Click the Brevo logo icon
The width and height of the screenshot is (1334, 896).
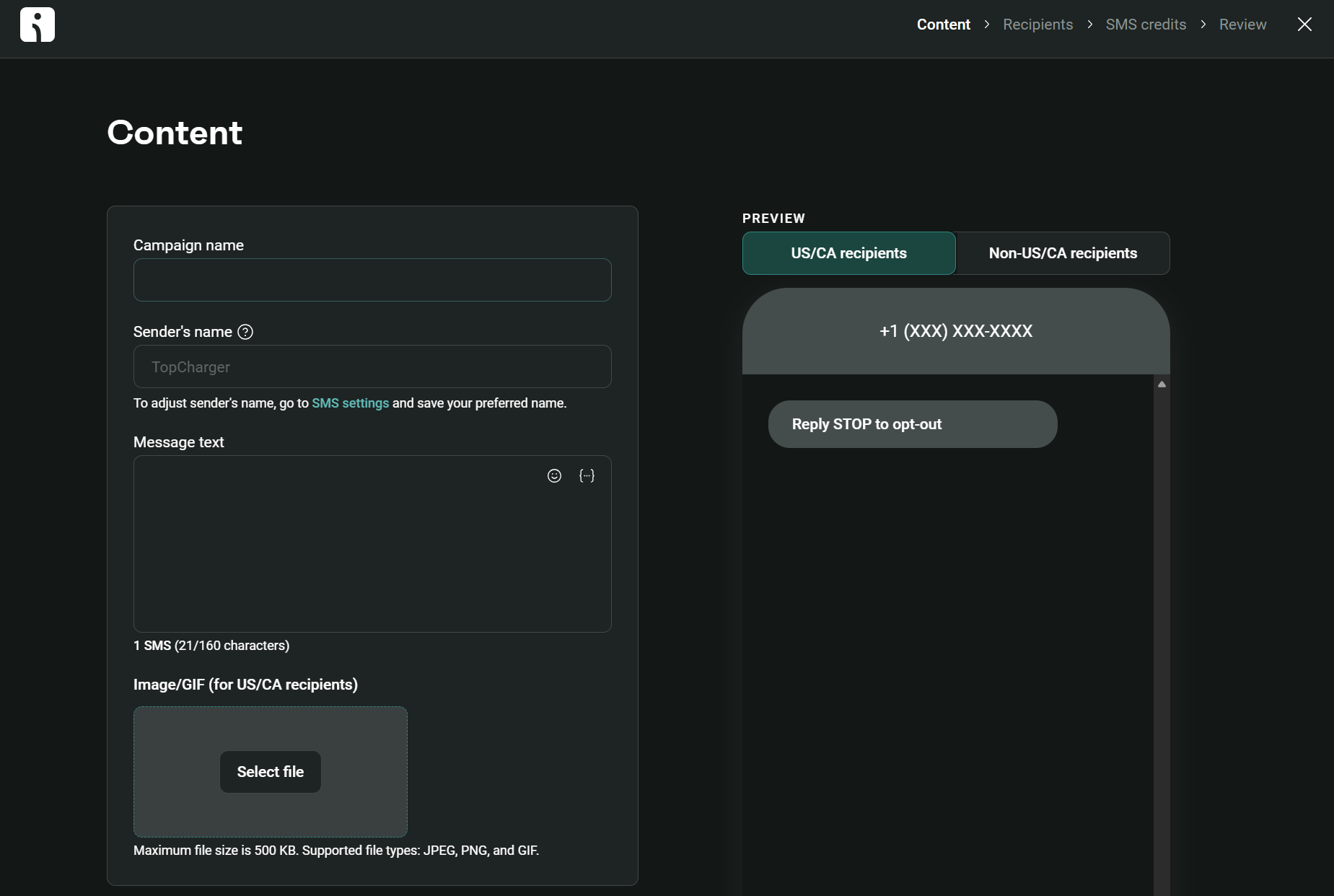click(38, 25)
